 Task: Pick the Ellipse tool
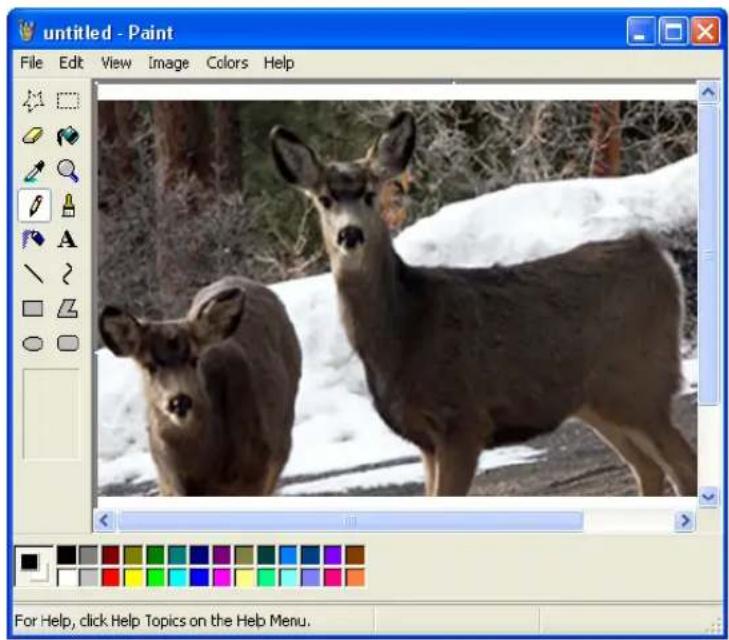click(33, 343)
